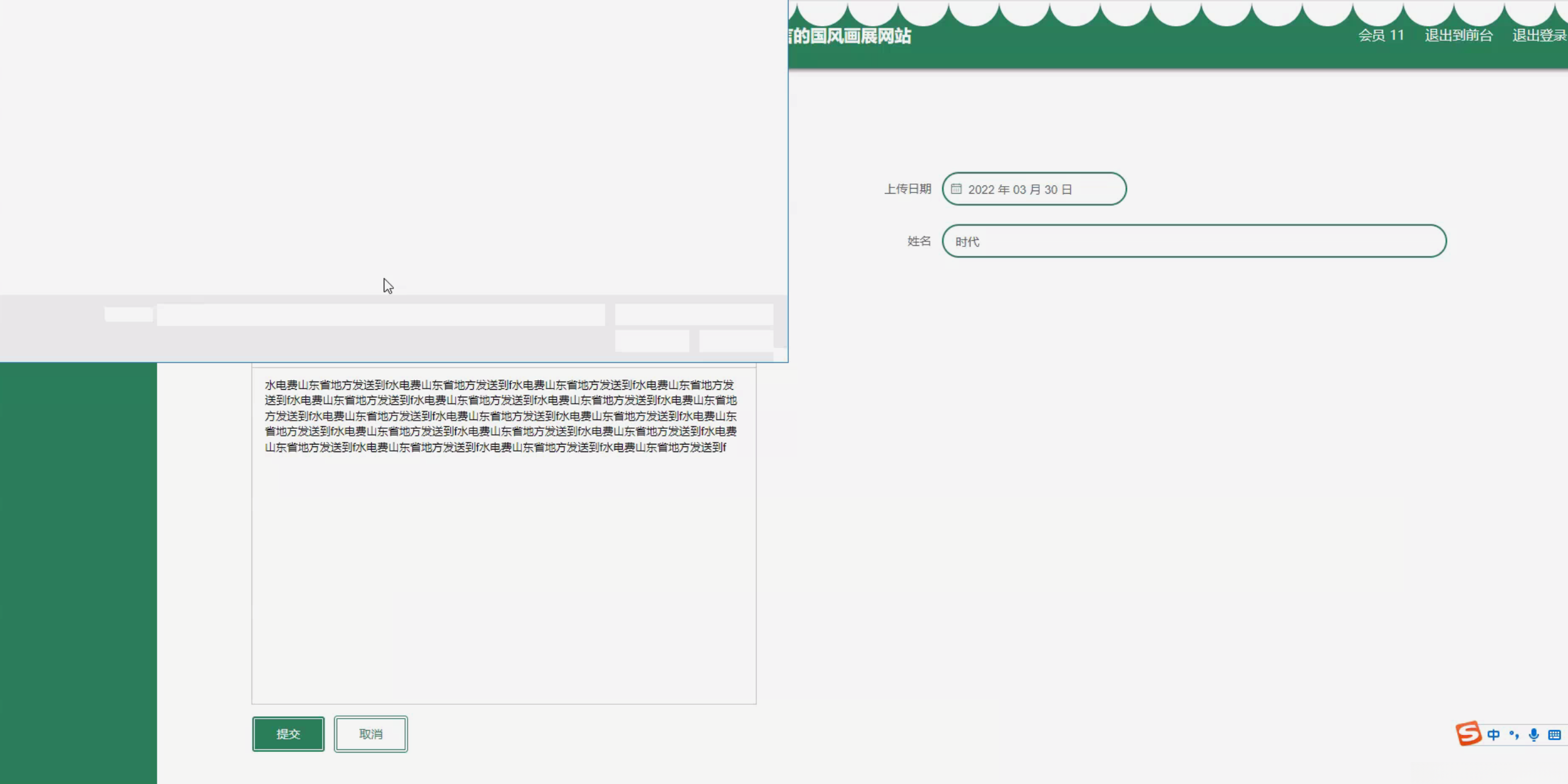Viewport: 1568px width, 784px height.
Task: Click the left button below file type box
Action: (652, 341)
